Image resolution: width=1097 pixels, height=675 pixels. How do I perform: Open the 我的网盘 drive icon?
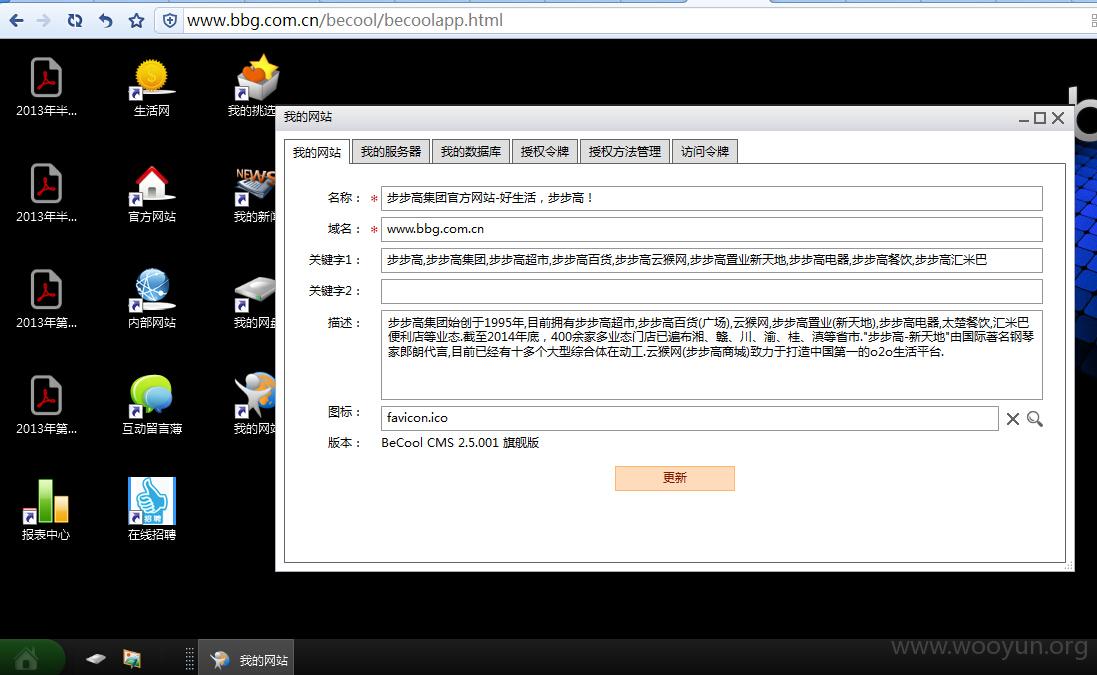[x=255, y=294]
